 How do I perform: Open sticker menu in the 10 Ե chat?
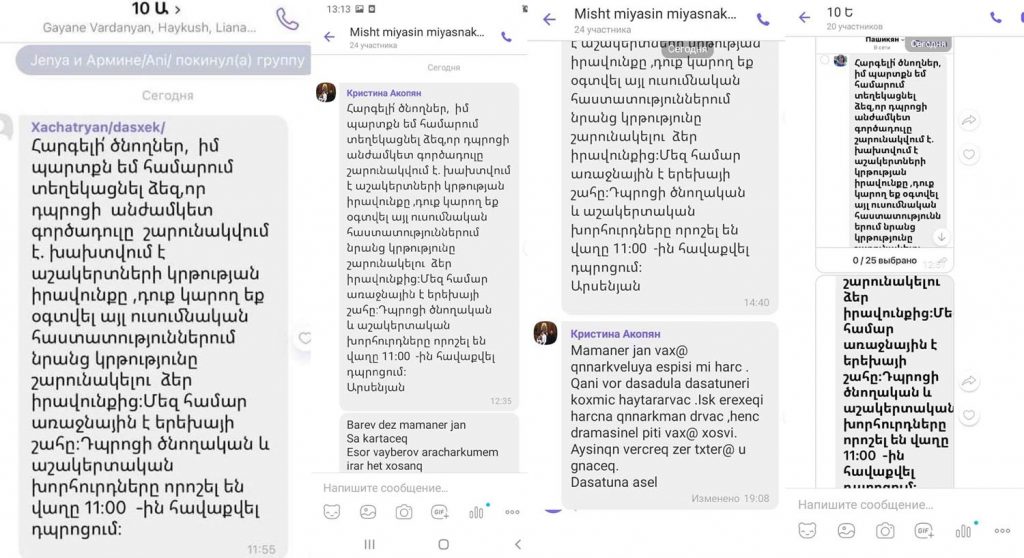coord(807,531)
